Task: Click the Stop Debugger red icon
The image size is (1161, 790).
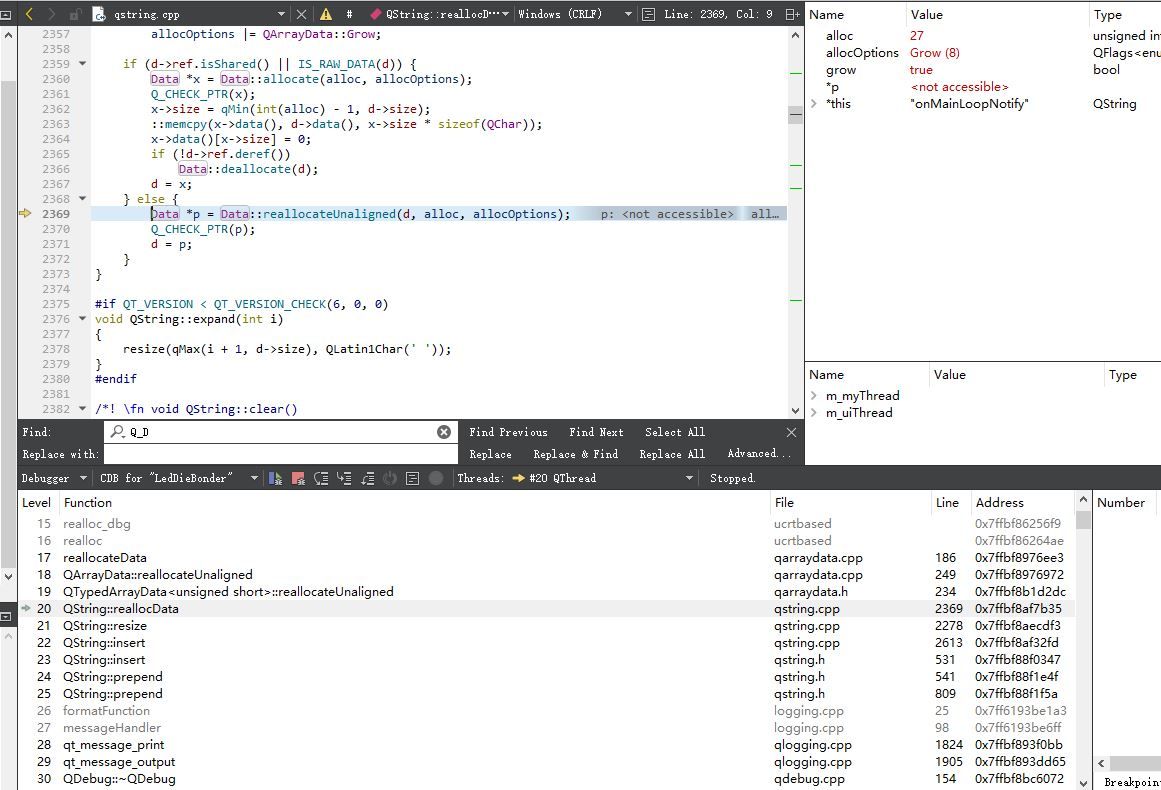Action: click(x=298, y=479)
